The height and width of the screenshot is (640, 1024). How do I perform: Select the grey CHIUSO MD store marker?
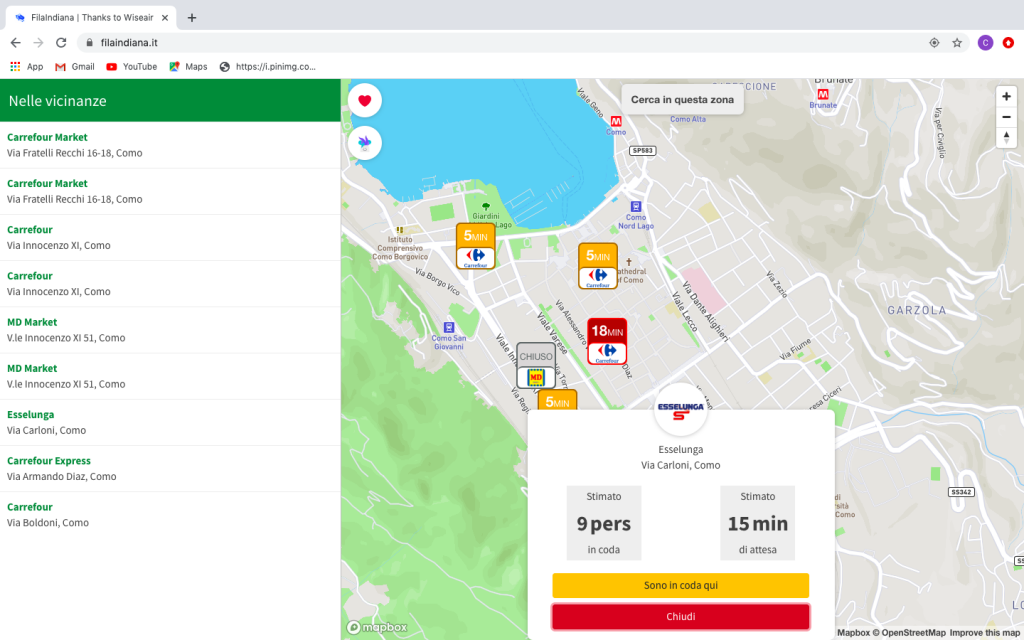point(536,366)
